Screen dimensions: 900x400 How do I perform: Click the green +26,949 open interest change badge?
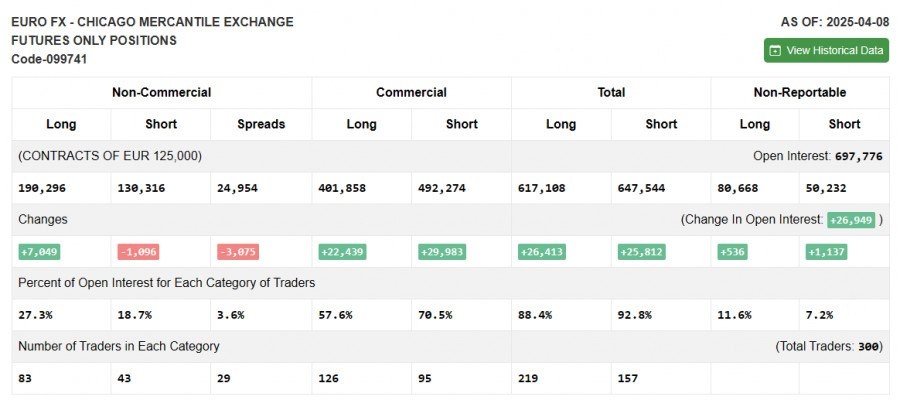tap(851, 219)
